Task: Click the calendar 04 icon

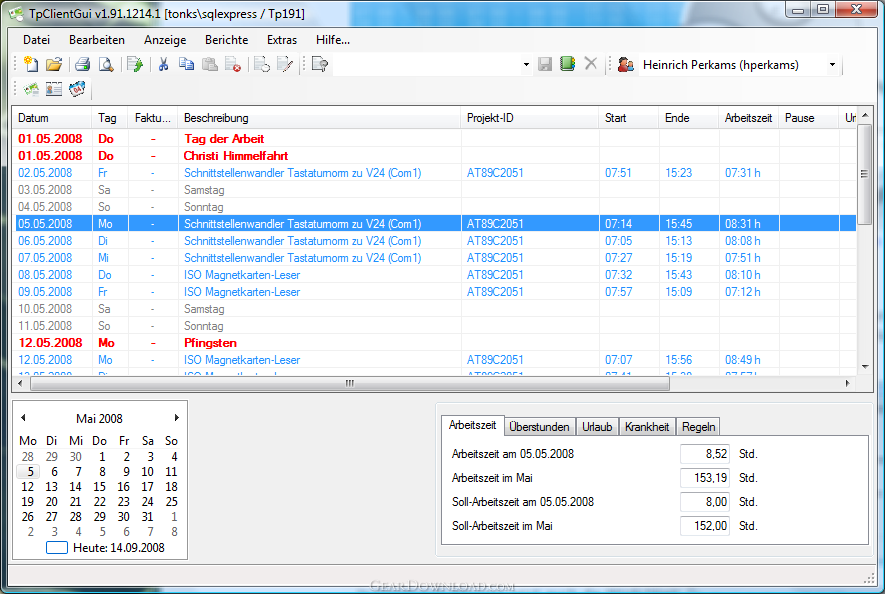Action: click(77, 89)
